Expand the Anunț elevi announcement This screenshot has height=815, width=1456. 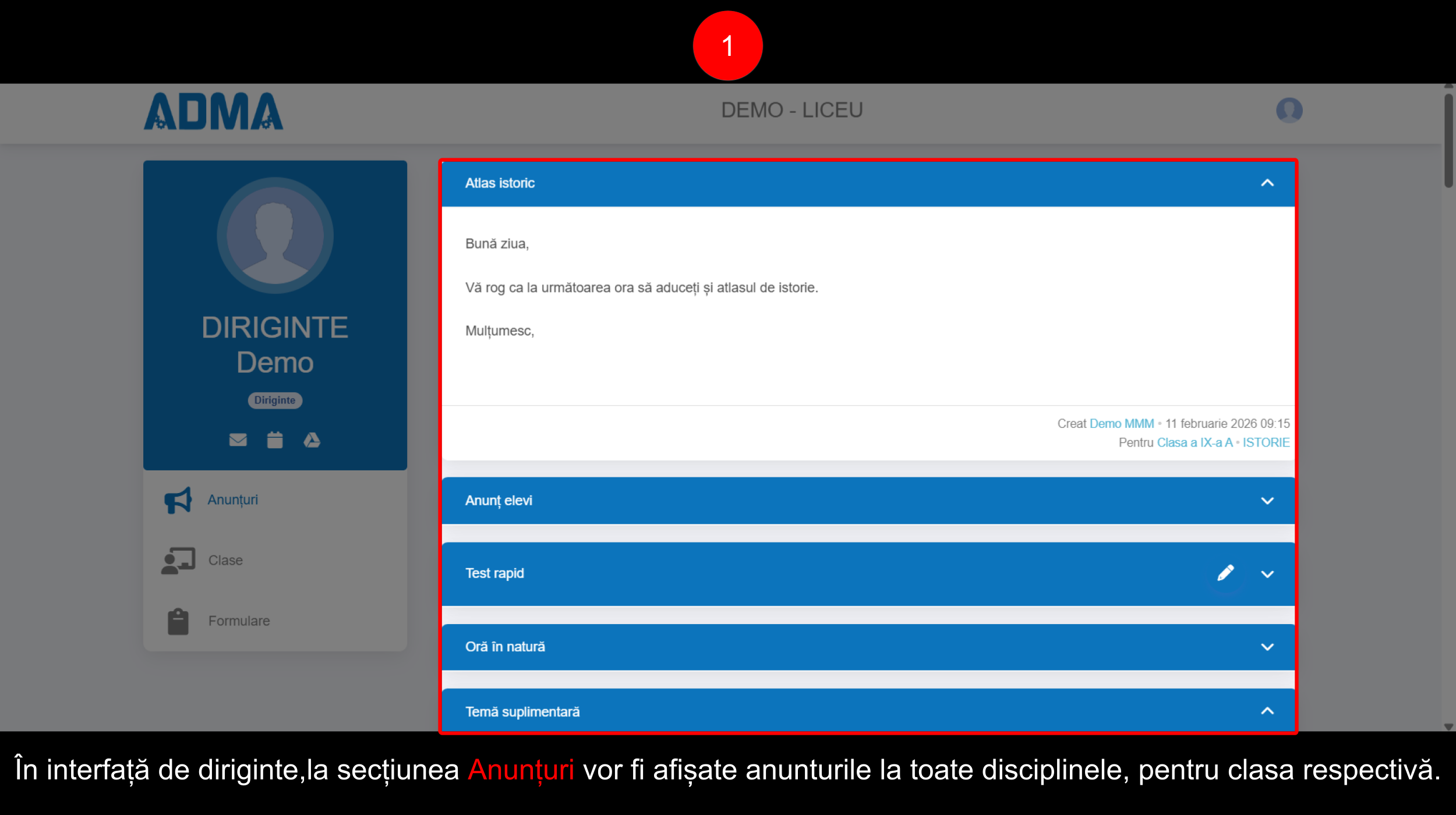coord(1267,501)
